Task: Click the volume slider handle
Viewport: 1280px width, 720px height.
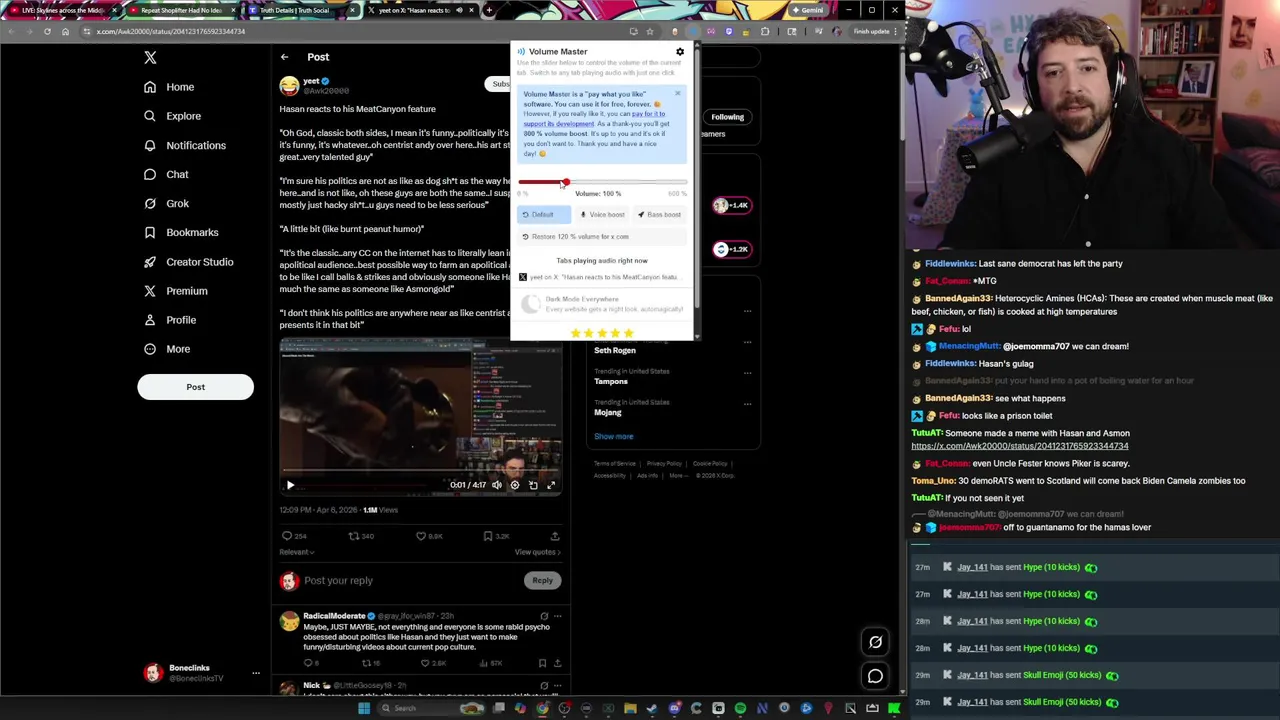Action: pos(565,182)
